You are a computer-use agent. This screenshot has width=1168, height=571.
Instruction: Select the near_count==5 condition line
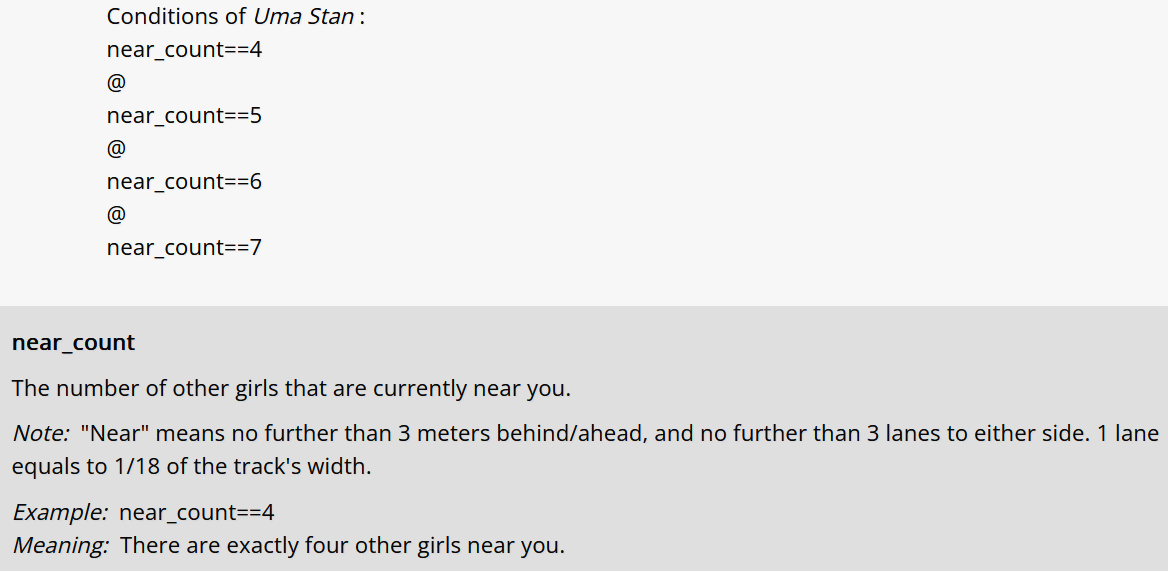tap(184, 116)
